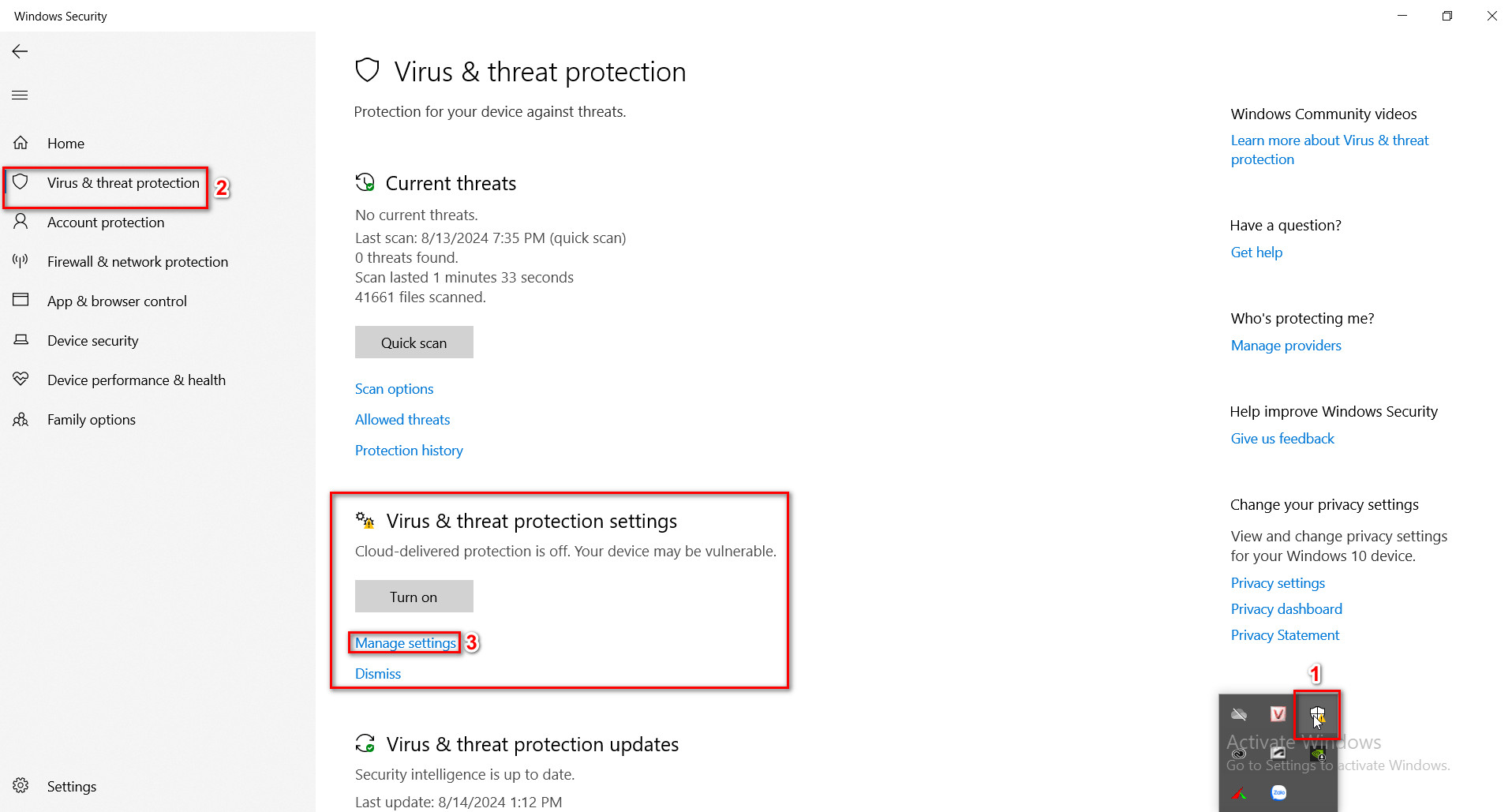Click the Zalo icon in system tray
The height and width of the screenshot is (812, 1512).
click(1278, 792)
